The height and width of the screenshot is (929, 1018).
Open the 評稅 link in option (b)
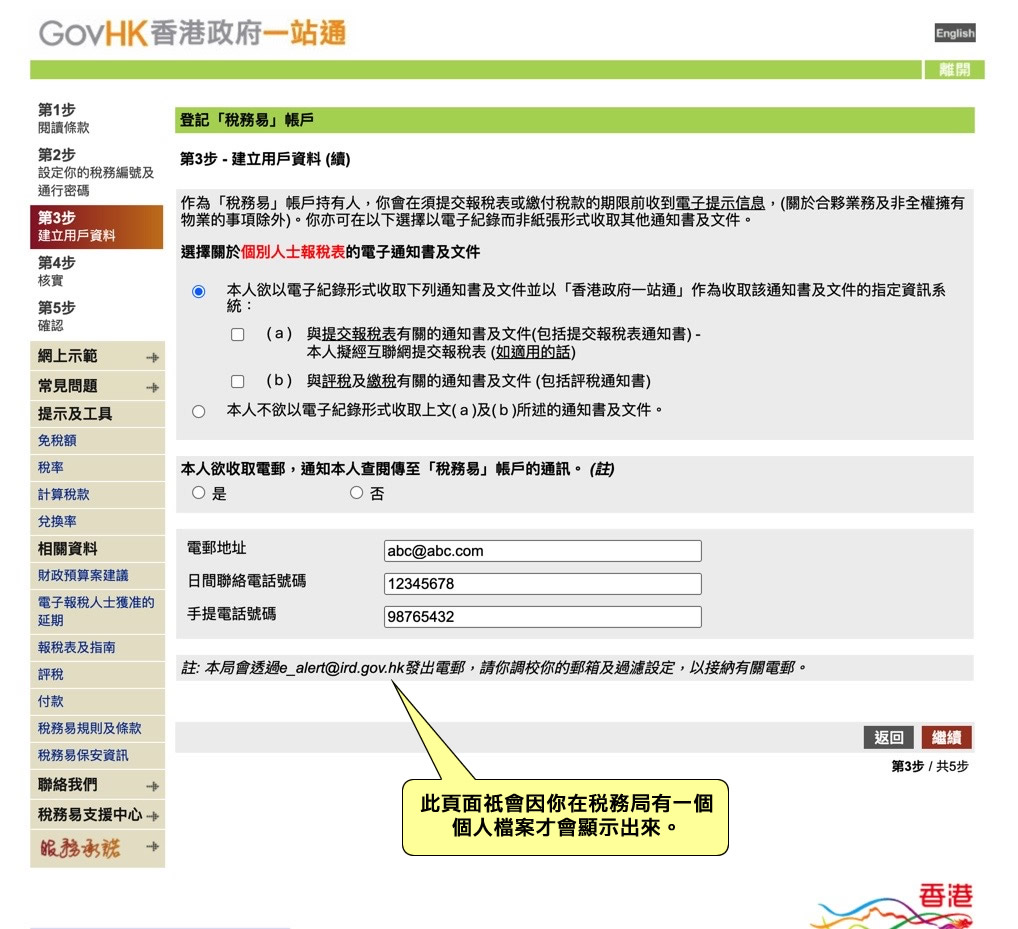point(337,380)
